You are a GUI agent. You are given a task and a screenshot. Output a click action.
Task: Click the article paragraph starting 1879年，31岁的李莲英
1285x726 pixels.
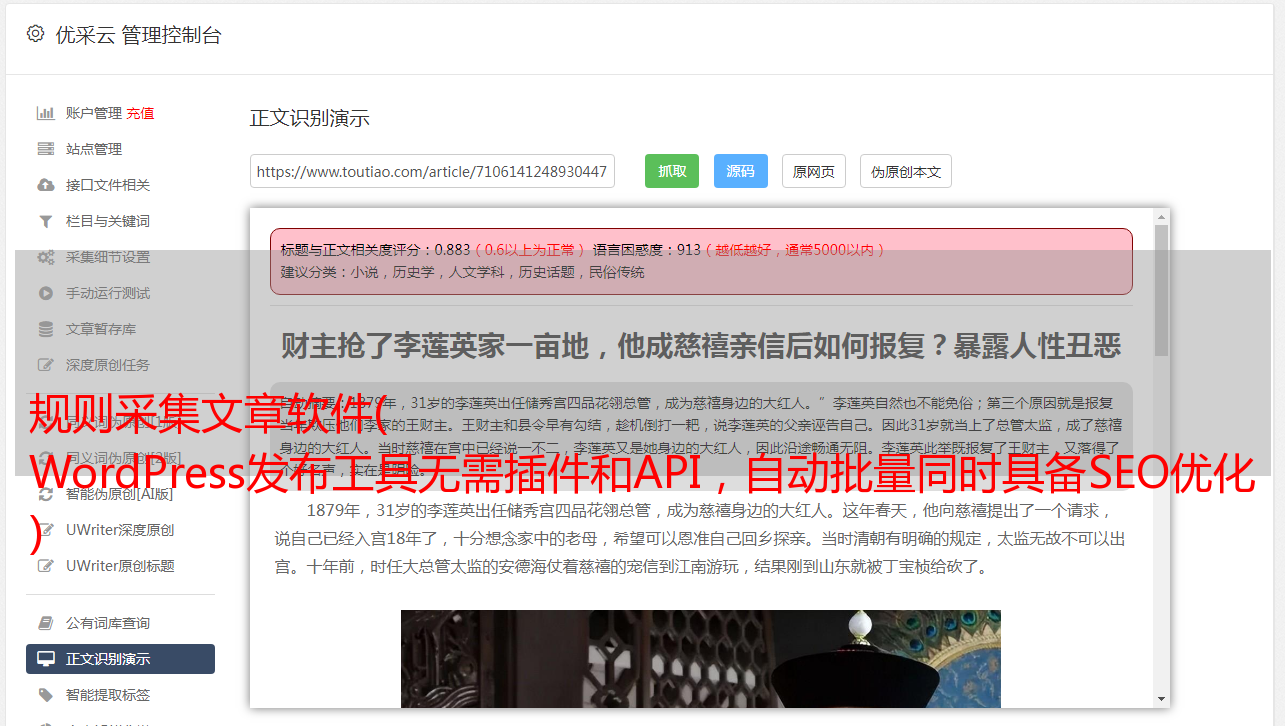pos(701,538)
